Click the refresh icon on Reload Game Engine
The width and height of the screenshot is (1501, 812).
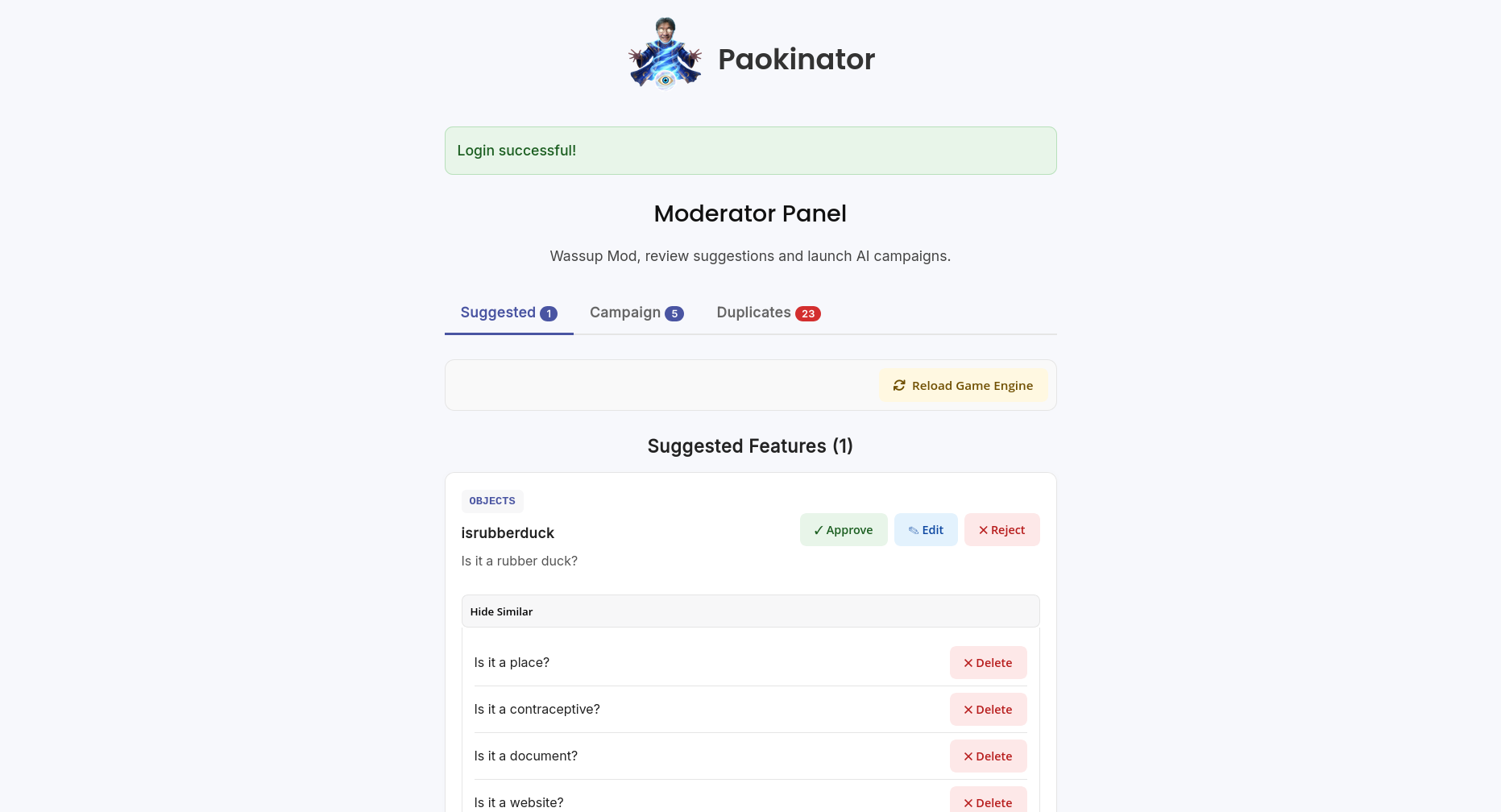coord(899,385)
